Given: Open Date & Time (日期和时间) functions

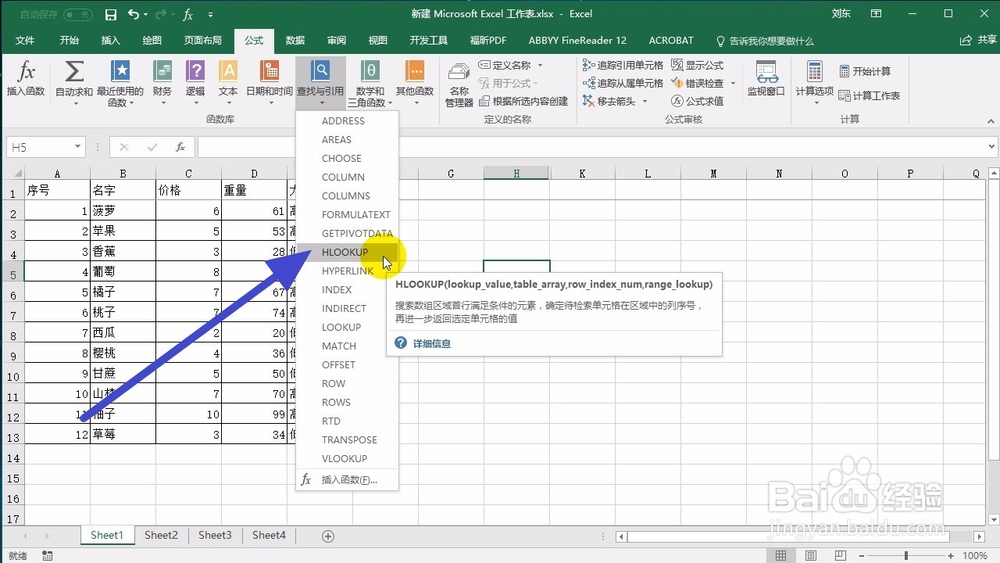Looking at the screenshot, I should pyautogui.click(x=269, y=83).
